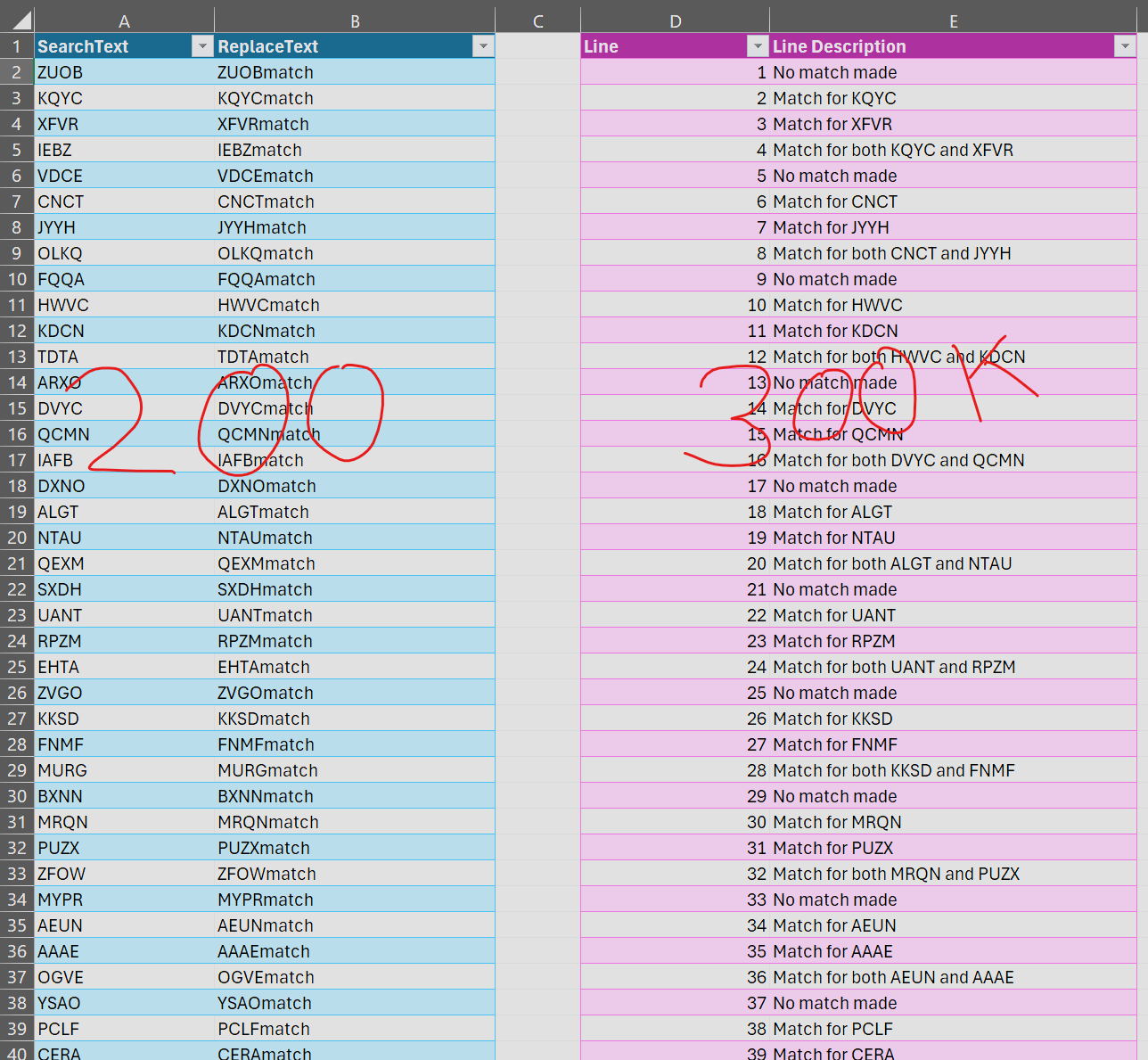The image size is (1148, 1060).
Task: Click the ReplaceText header cell
Action: (355, 46)
